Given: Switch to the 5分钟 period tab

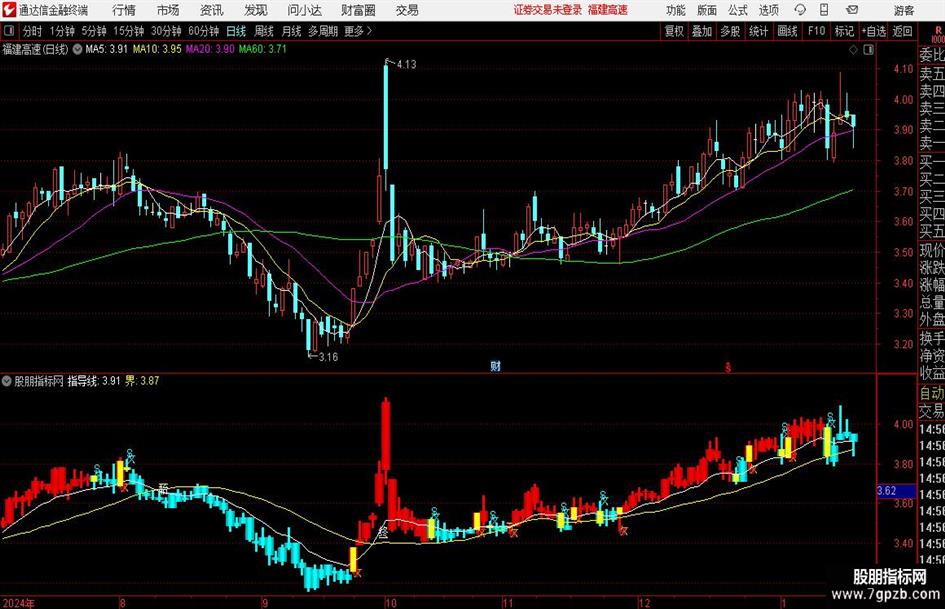Looking at the screenshot, I should [x=94, y=31].
